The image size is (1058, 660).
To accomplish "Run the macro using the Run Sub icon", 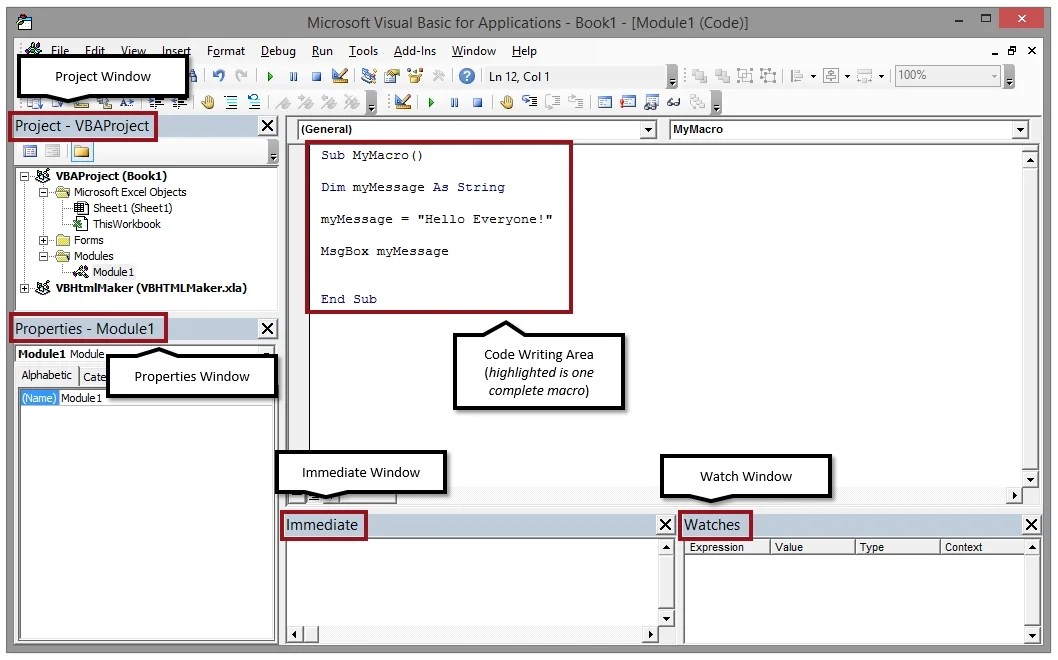I will pyautogui.click(x=270, y=75).
